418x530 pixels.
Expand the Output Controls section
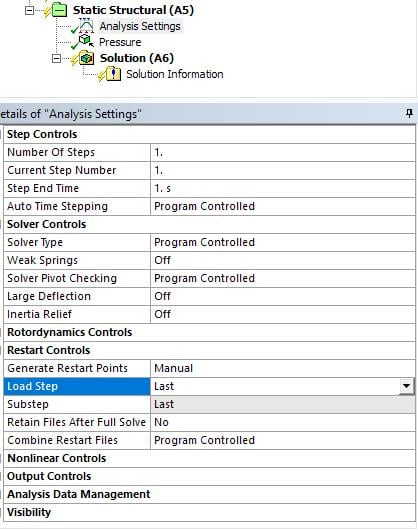49,476
